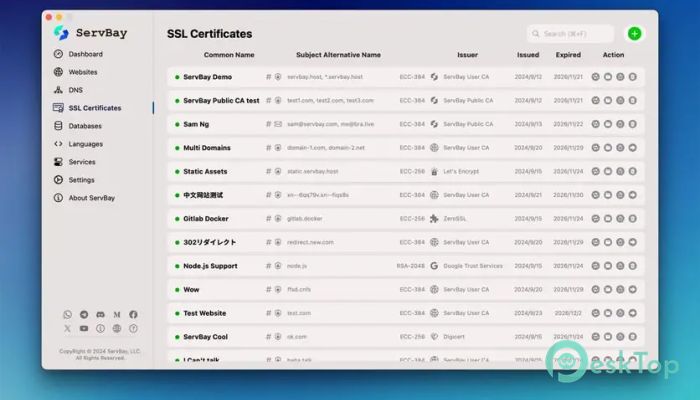700x400 pixels.
Task: Select the Multi Domains certificate name
Action: pos(207,148)
